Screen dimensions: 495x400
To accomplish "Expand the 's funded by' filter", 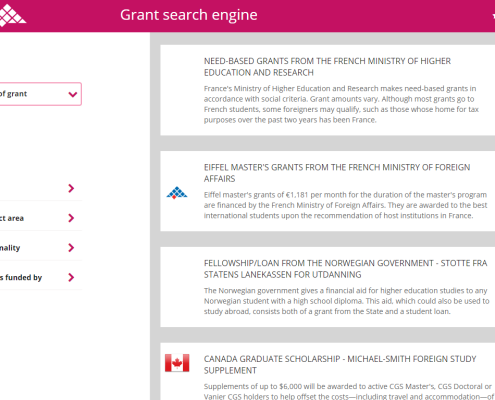I will click(x=40, y=277).
